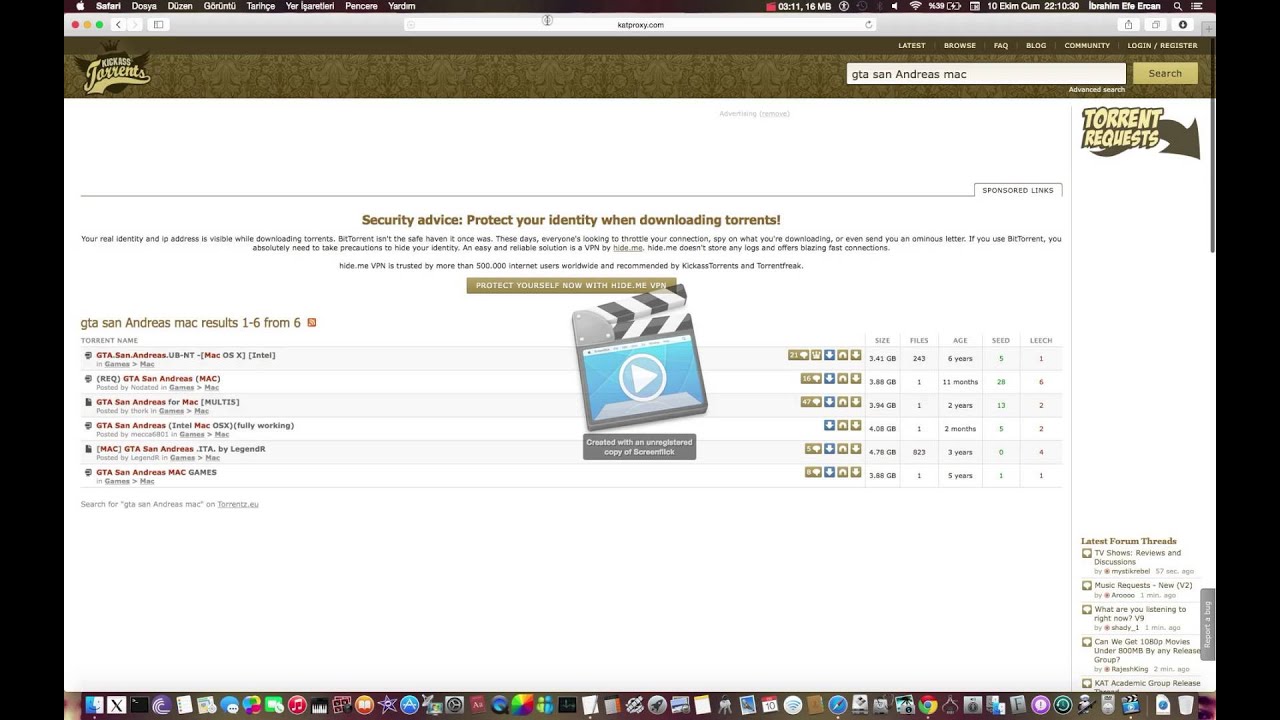
Task: Go to LATEST in the site navigation
Action: [x=912, y=45]
